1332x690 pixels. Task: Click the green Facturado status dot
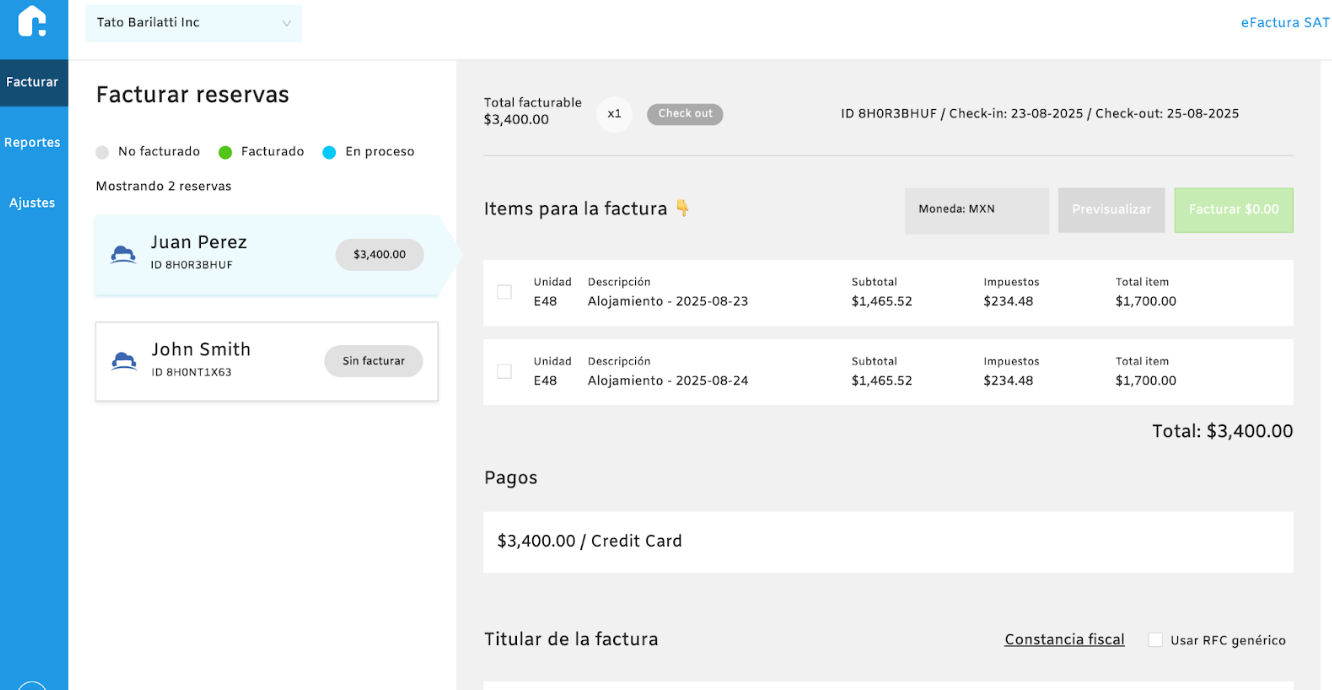coord(225,152)
